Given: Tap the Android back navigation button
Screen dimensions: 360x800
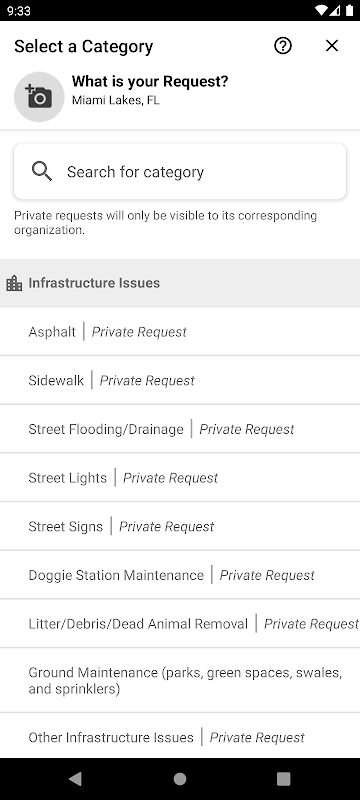Looking at the screenshot, I should coord(75,779).
